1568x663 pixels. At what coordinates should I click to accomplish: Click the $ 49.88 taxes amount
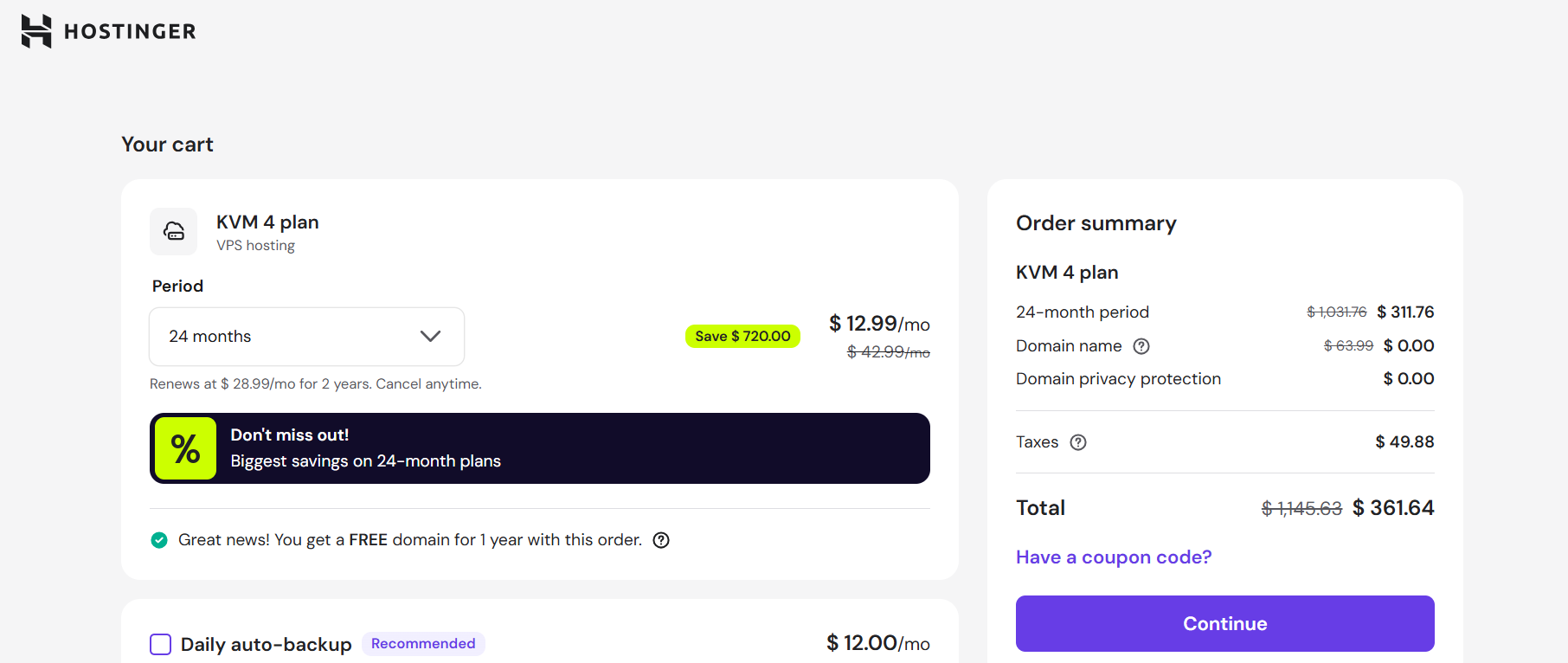point(1404,442)
